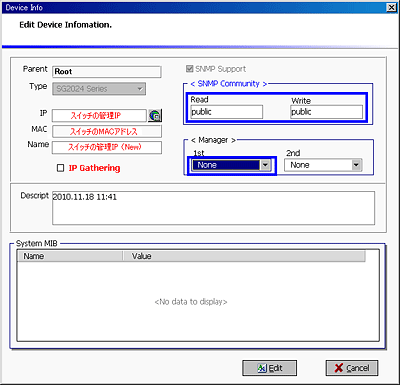Screen dimensions: 400x385
Task: Toggle the SNMP Support checkbox
Action: pyautogui.click(x=189, y=69)
